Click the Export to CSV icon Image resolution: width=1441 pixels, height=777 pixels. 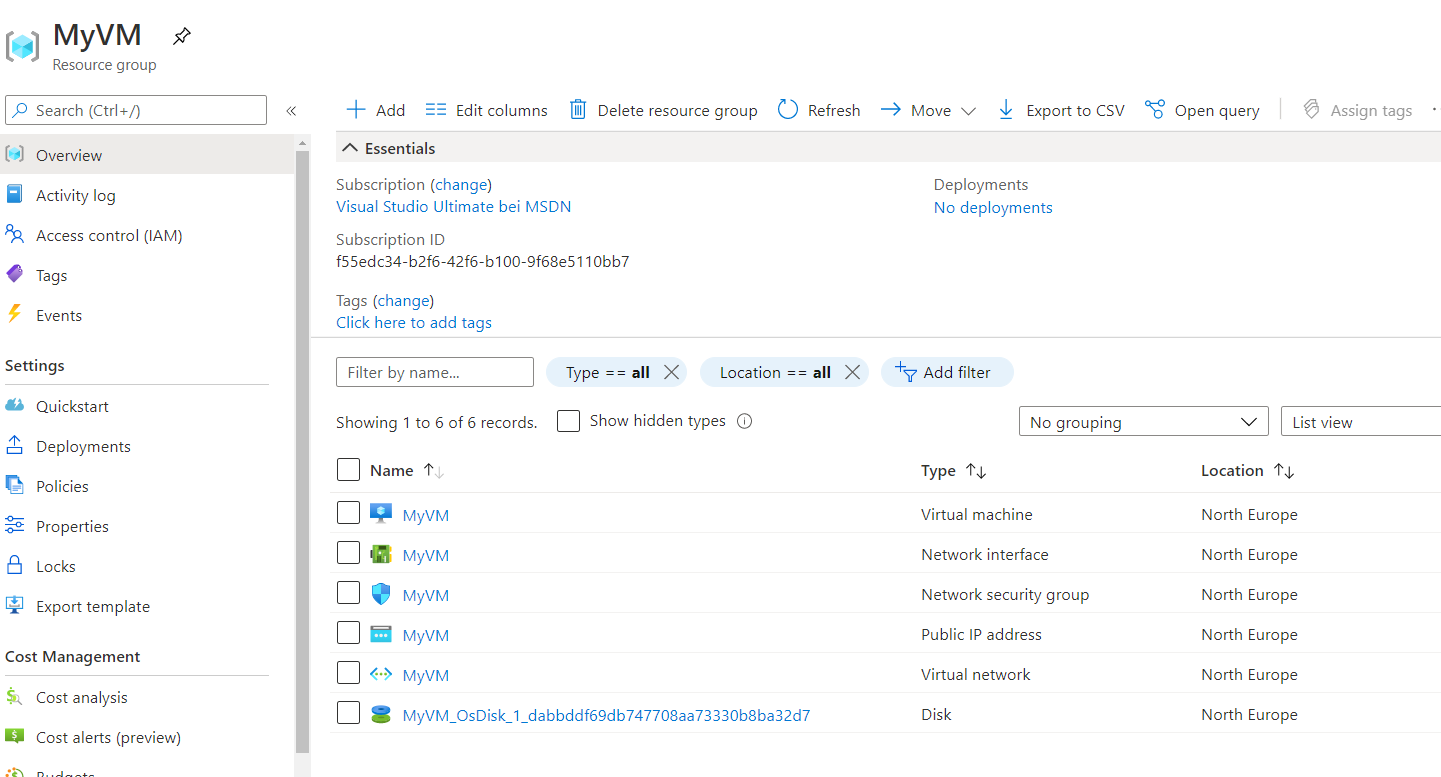click(1004, 110)
